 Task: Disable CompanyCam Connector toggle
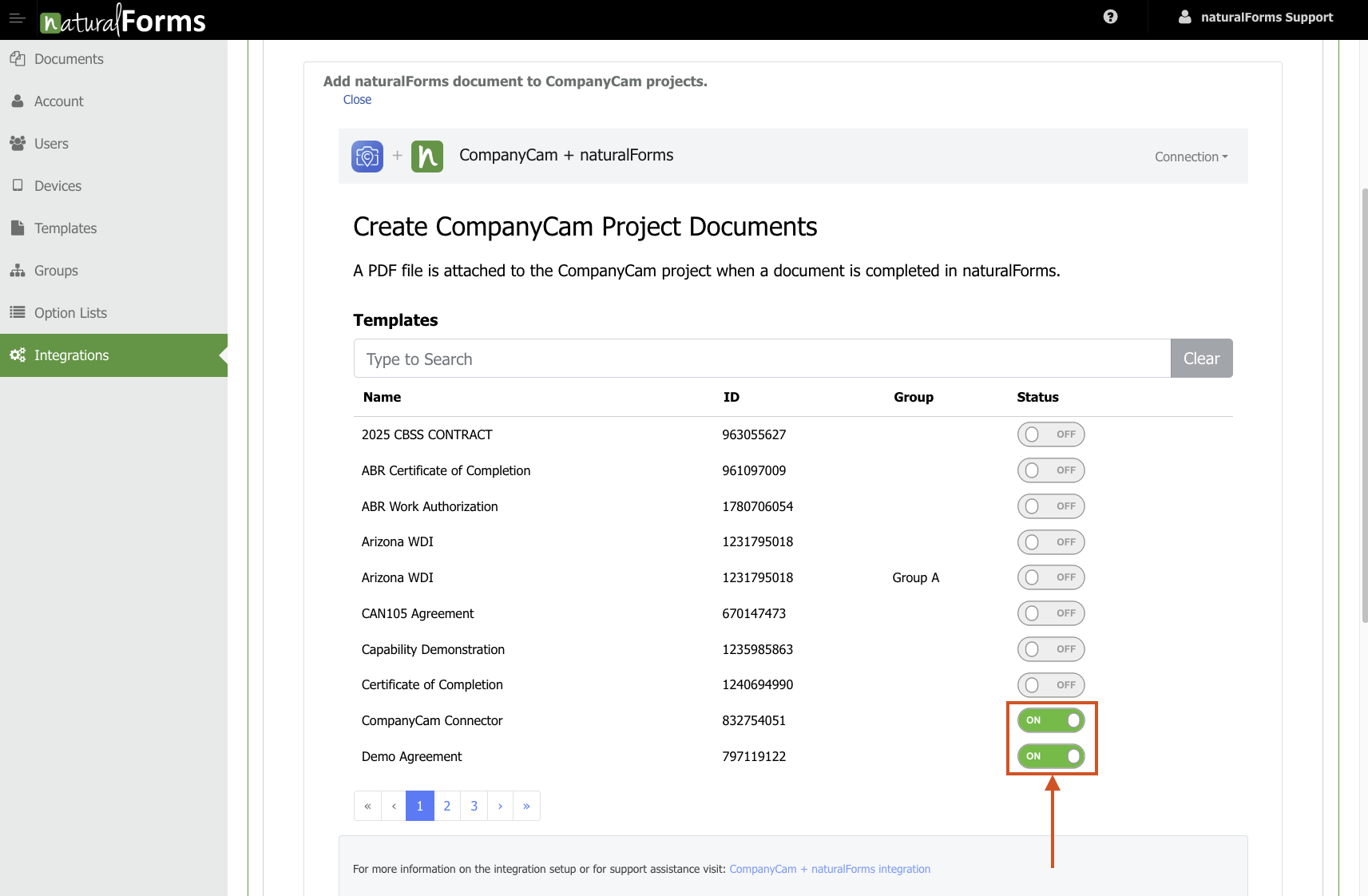(1051, 720)
